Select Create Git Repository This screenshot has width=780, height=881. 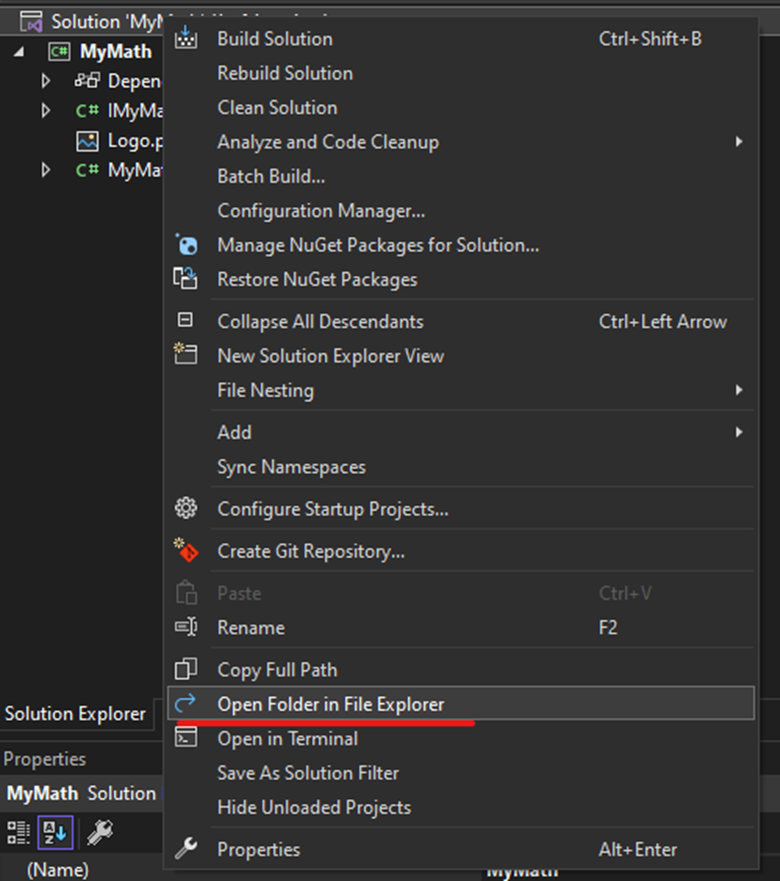point(461,551)
